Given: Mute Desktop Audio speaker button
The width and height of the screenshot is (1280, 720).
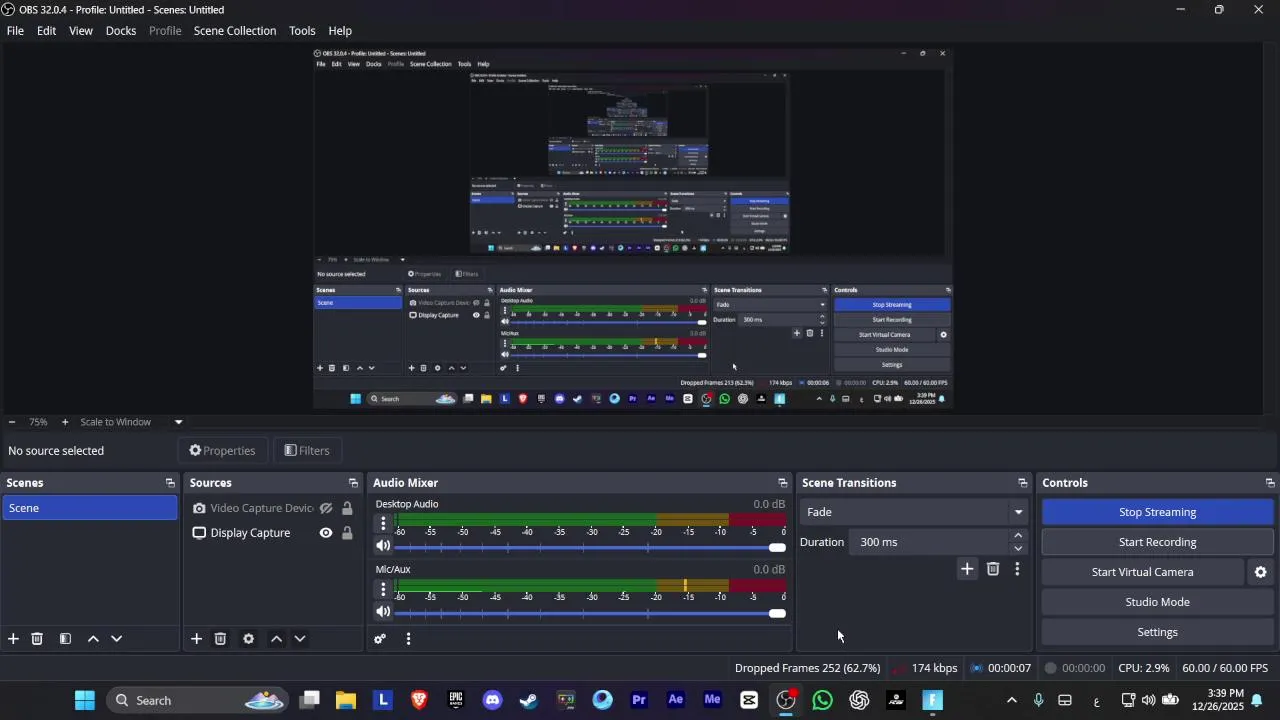Looking at the screenshot, I should point(383,546).
